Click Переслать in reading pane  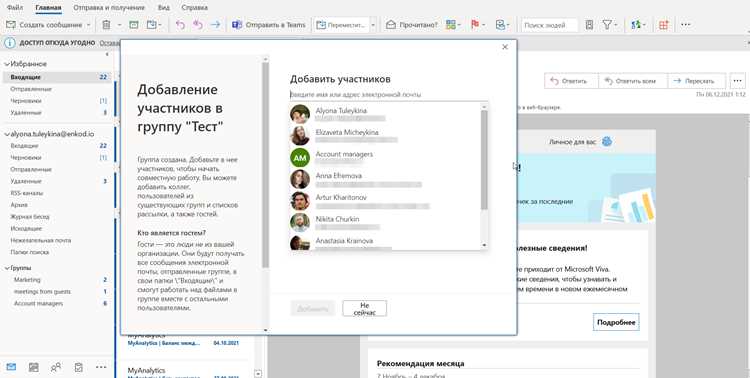pos(696,81)
